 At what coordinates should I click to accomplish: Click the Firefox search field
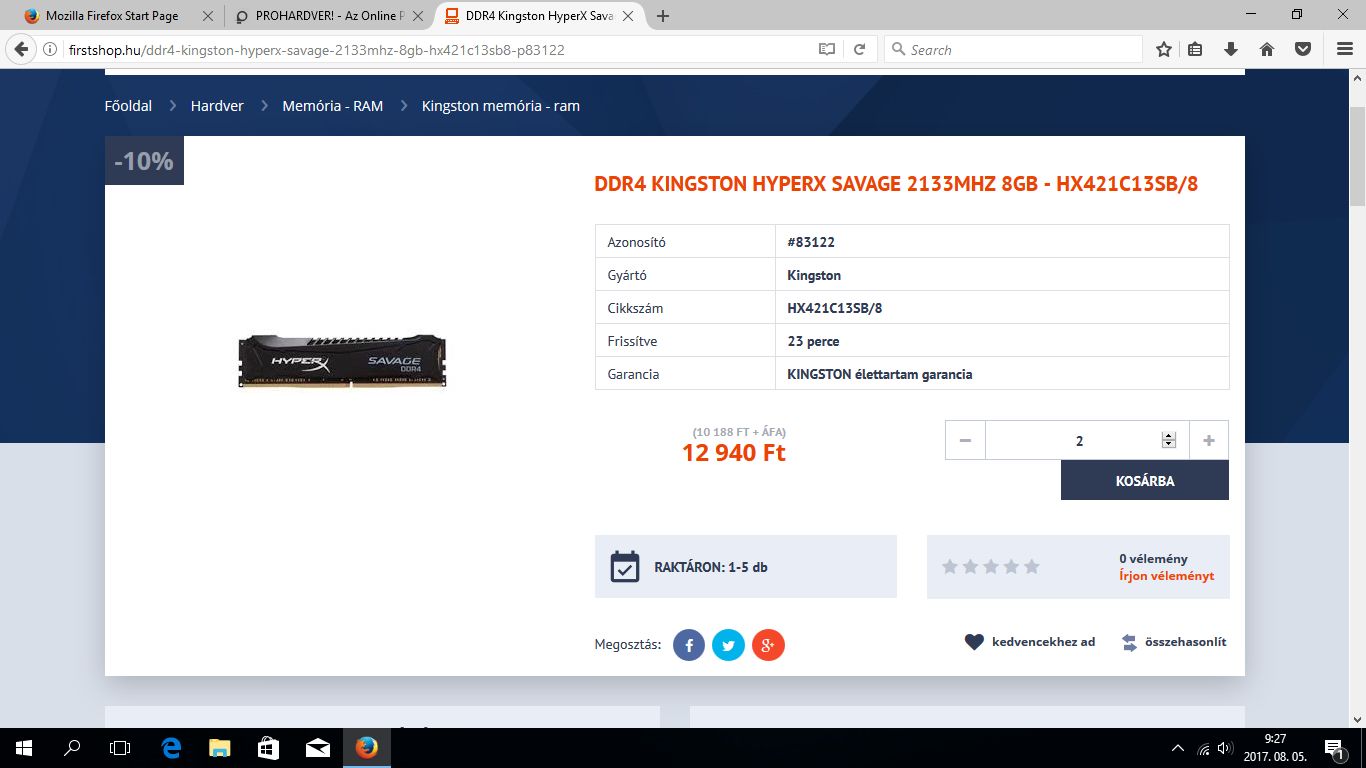coord(1013,49)
